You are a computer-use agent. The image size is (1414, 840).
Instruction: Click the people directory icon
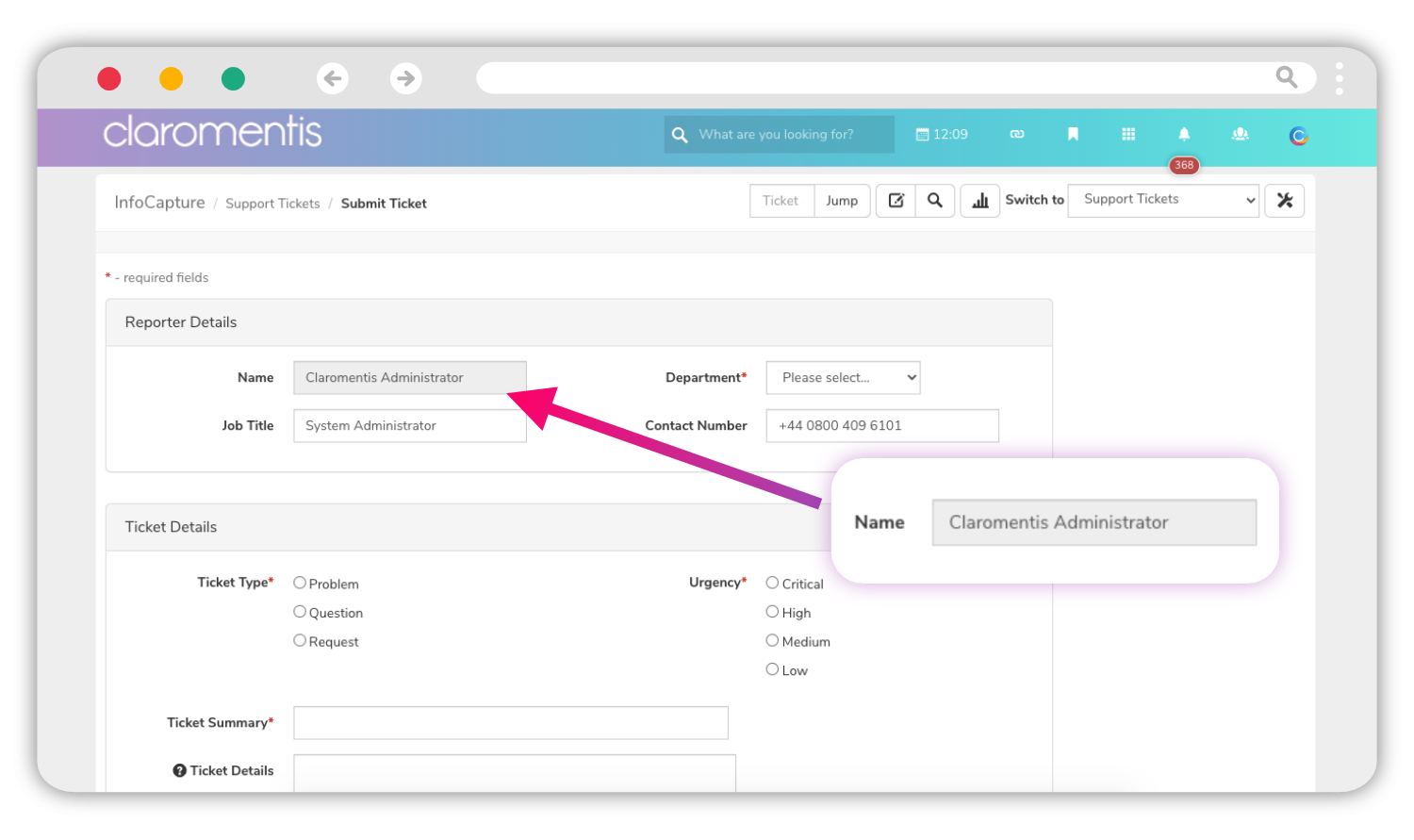(x=1241, y=135)
